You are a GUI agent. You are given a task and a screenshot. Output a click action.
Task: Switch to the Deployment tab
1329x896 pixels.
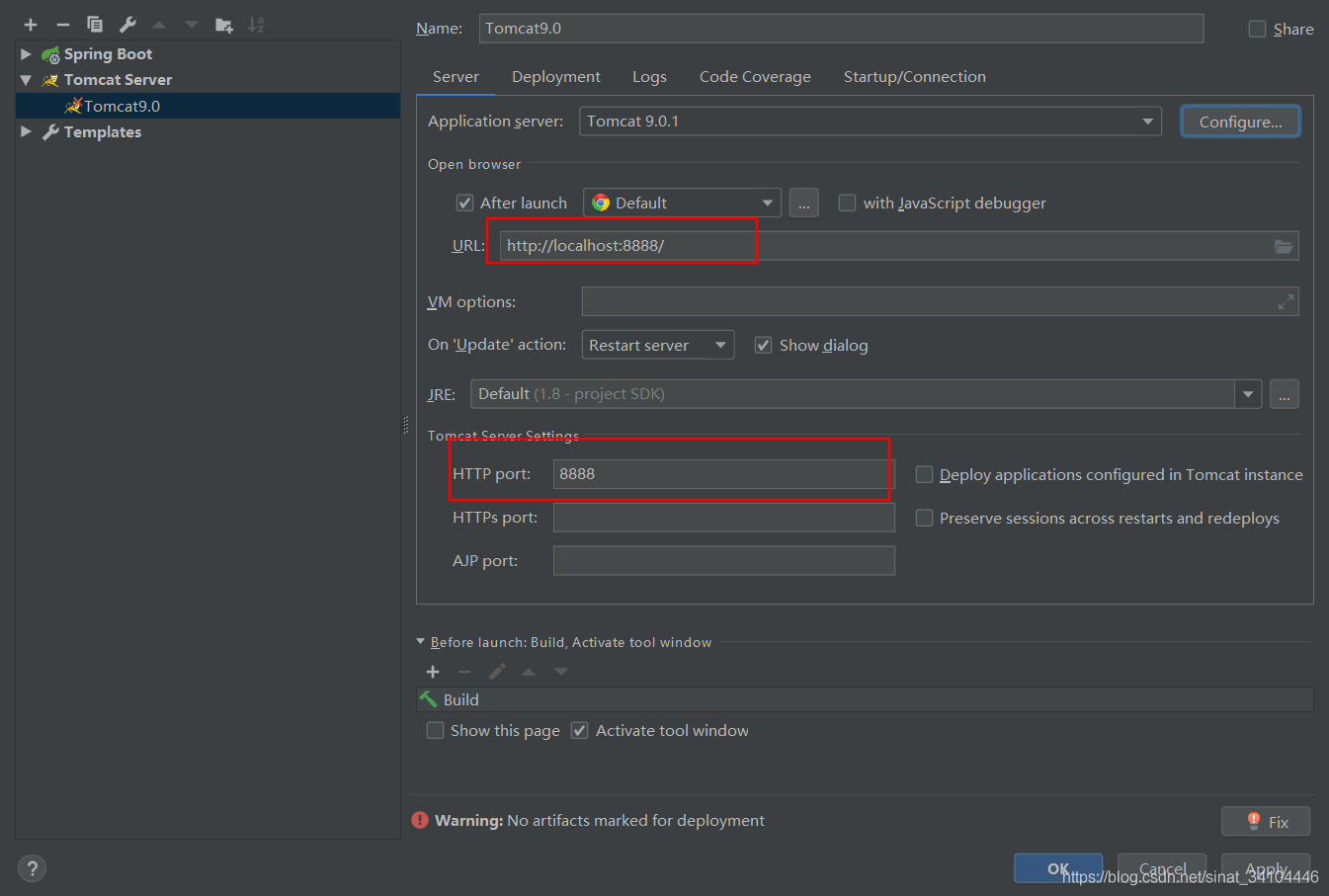[555, 77]
